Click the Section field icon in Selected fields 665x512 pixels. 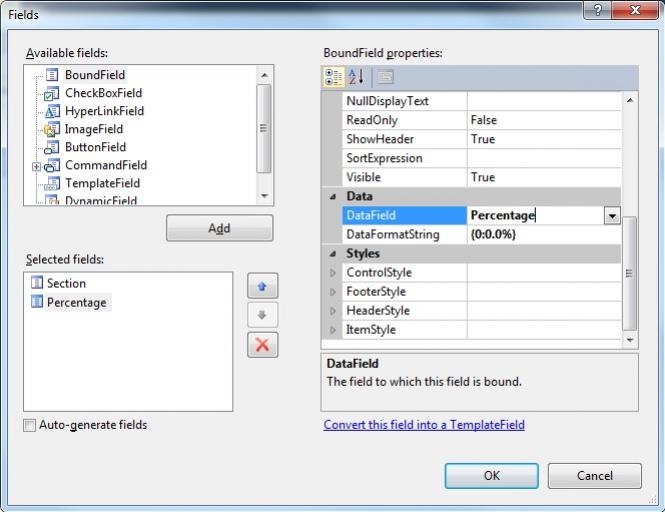[37, 282]
